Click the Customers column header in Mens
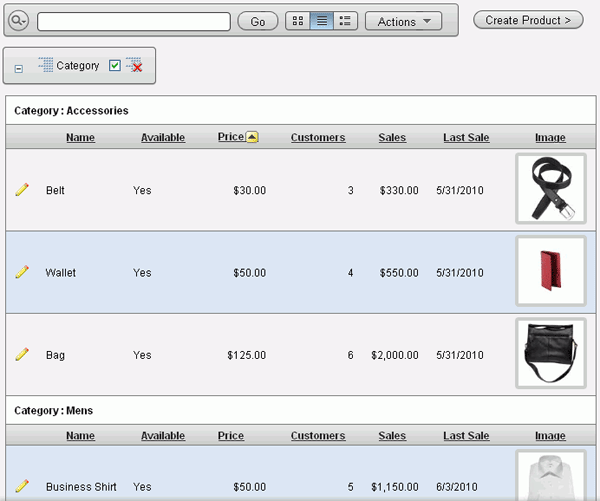The image size is (600, 501). point(318,436)
